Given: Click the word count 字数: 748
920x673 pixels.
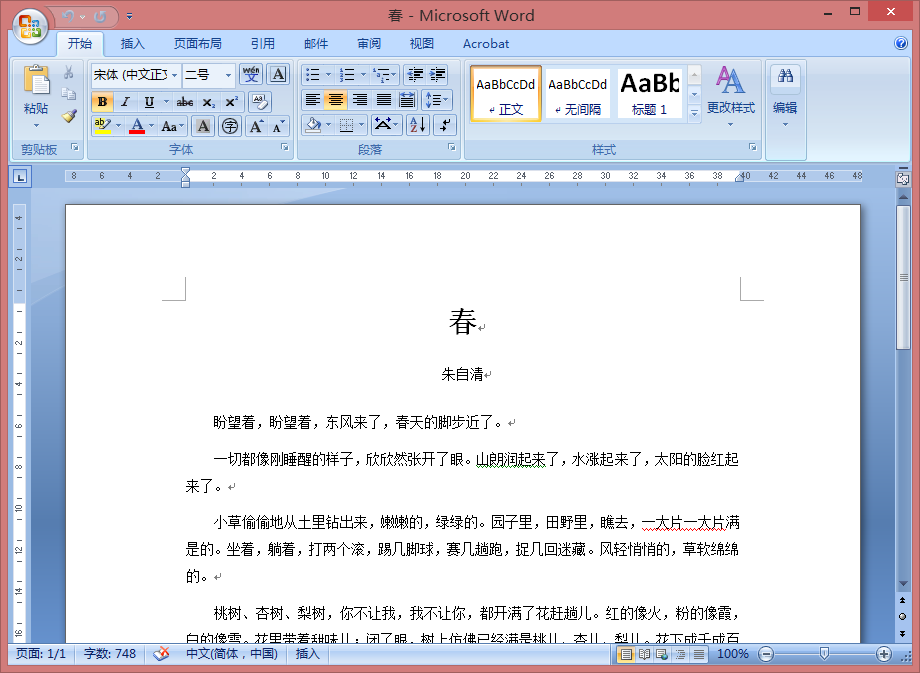Looking at the screenshot, I should 110,654.
